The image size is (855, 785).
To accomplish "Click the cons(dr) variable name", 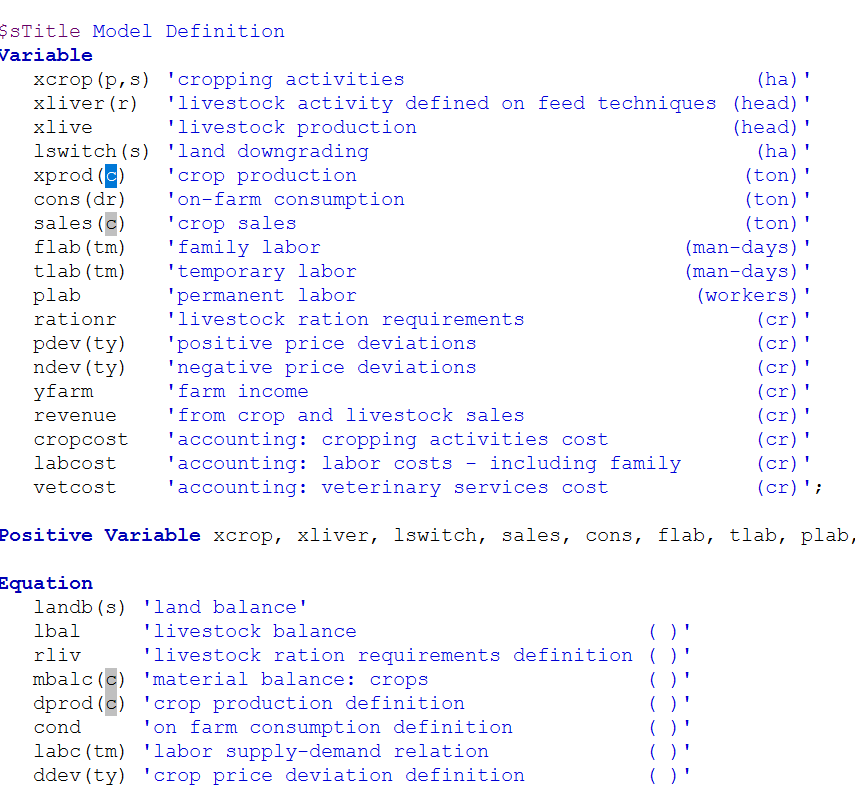I will click(x=79, y=199).
